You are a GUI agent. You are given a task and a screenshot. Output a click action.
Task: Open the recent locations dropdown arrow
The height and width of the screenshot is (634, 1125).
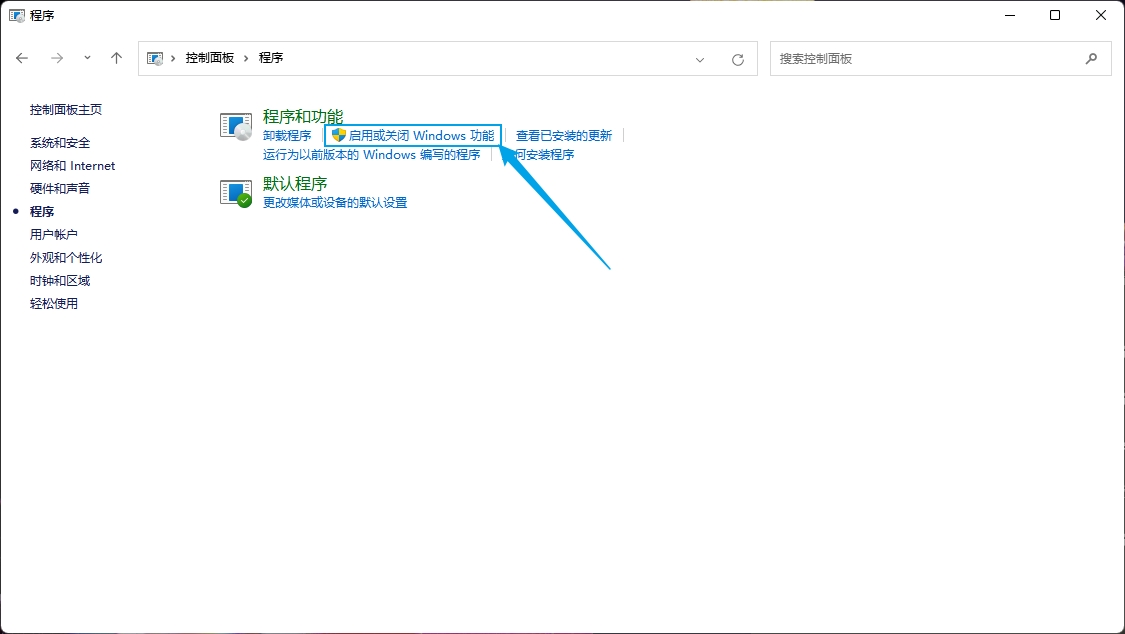(x=87, y=58)
